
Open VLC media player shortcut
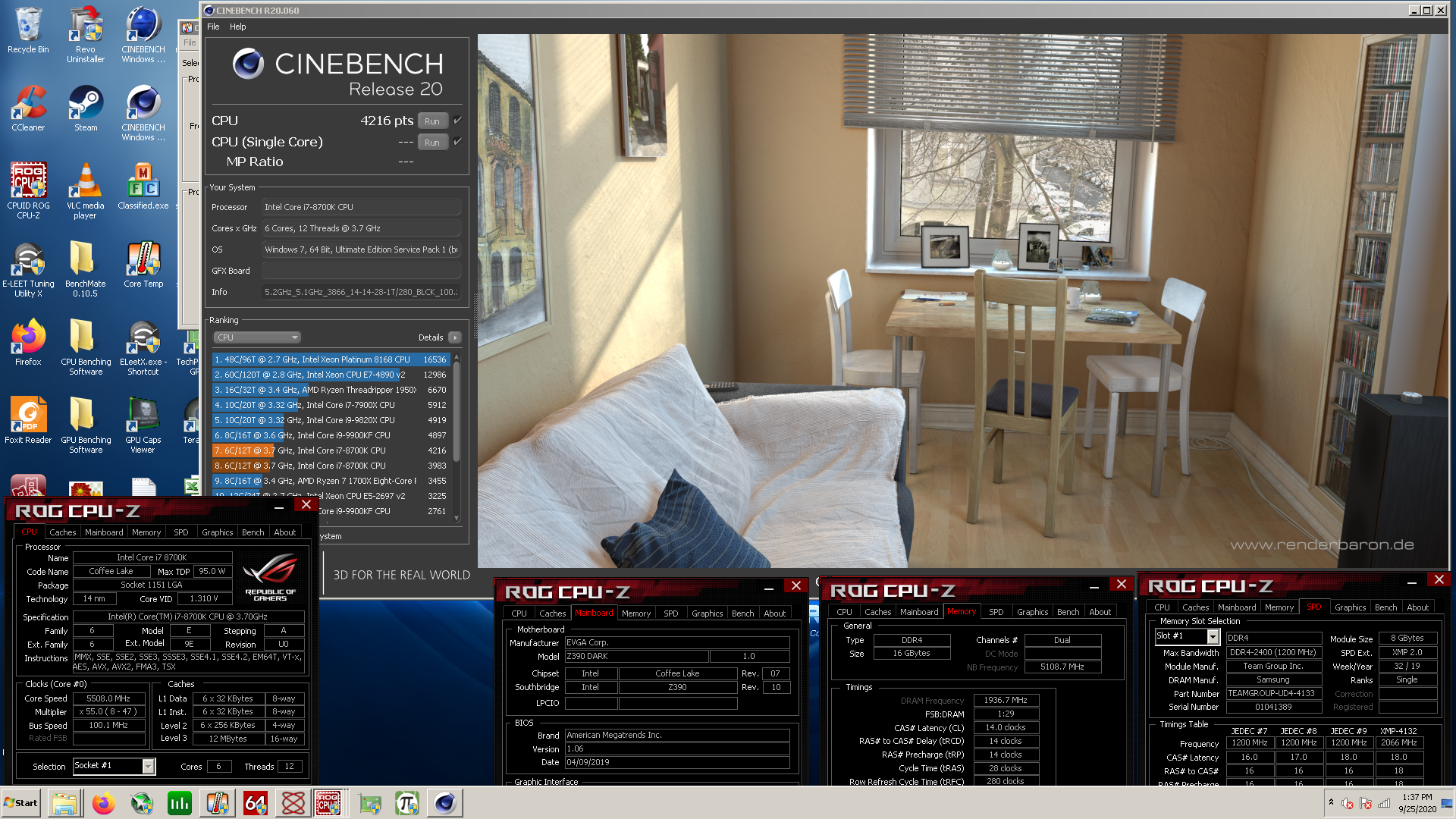pos(86,190)
